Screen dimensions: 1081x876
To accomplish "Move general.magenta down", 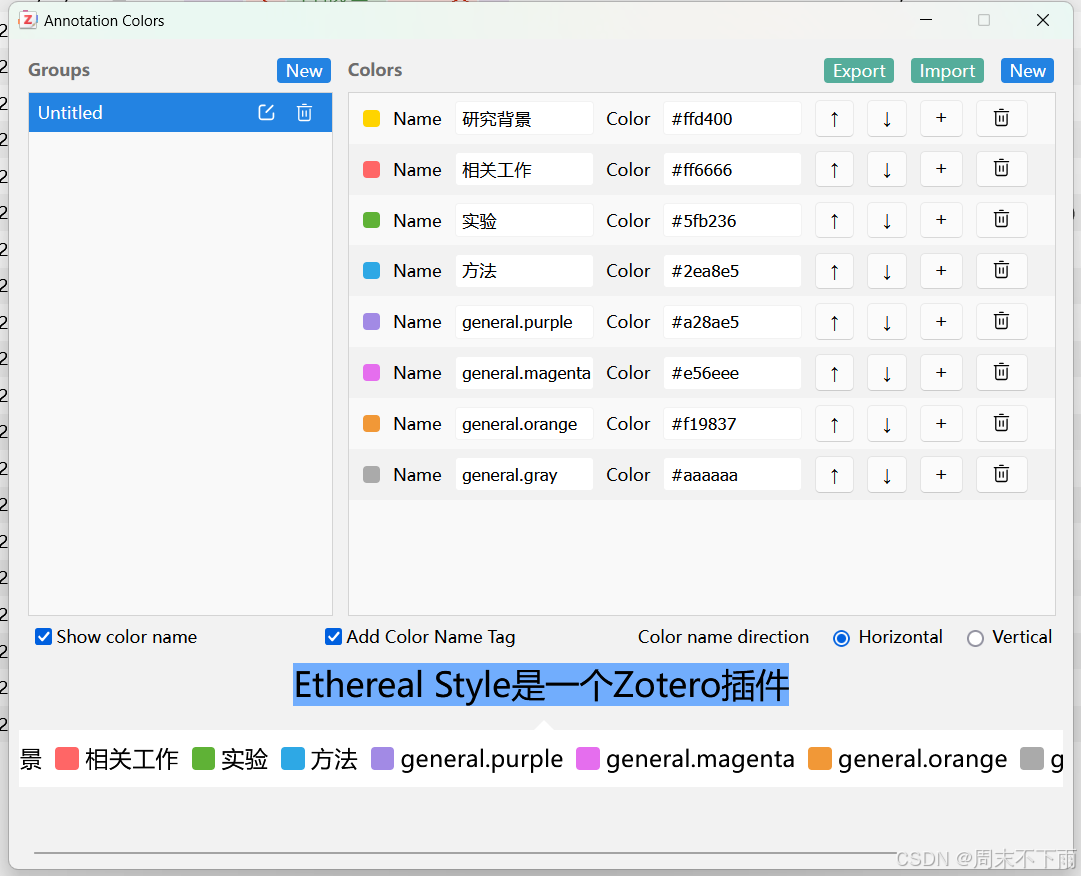I will (x=887, y=373).
